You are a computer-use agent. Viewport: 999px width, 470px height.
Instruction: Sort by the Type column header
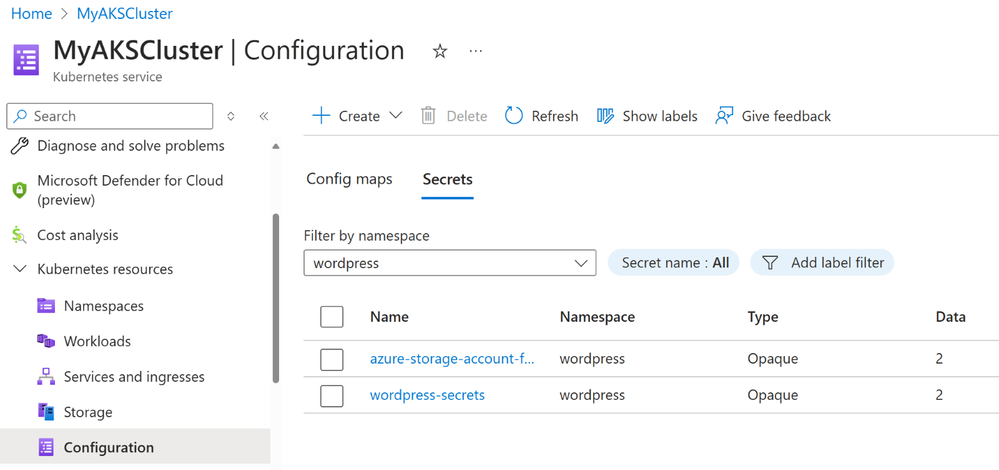point(763,317)
